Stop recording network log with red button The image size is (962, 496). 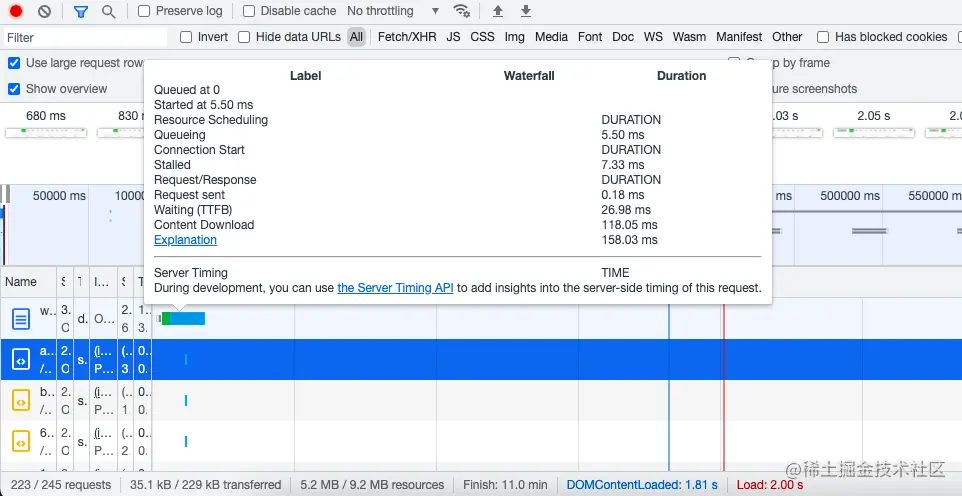coord(16,11)
